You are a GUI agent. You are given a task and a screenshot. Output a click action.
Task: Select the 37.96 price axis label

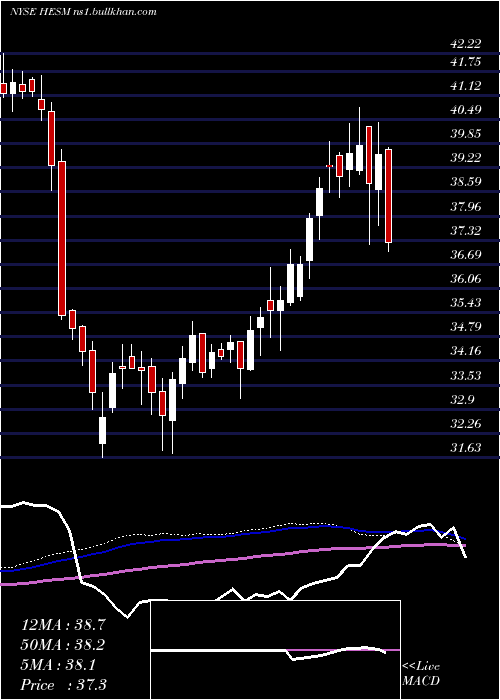466,207
